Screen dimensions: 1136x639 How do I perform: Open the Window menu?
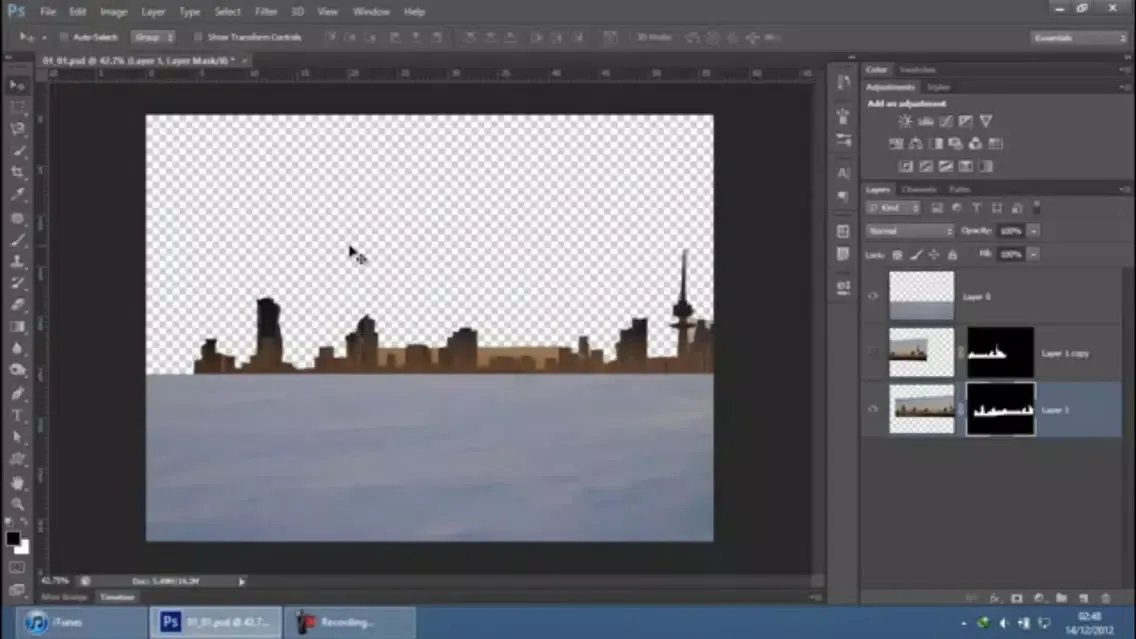371,12
